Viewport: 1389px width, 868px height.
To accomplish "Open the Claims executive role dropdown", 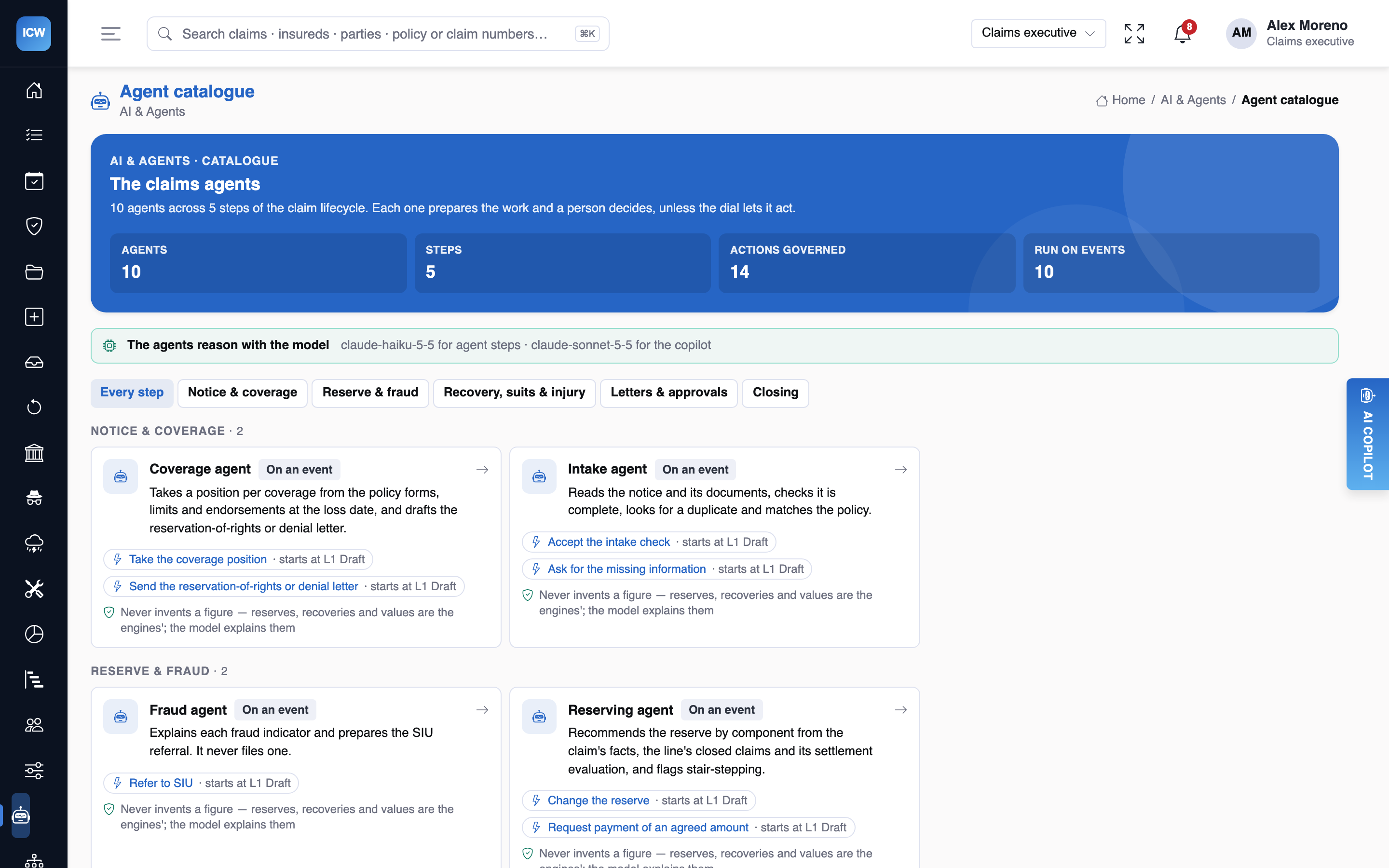I will pos(1038,33).
